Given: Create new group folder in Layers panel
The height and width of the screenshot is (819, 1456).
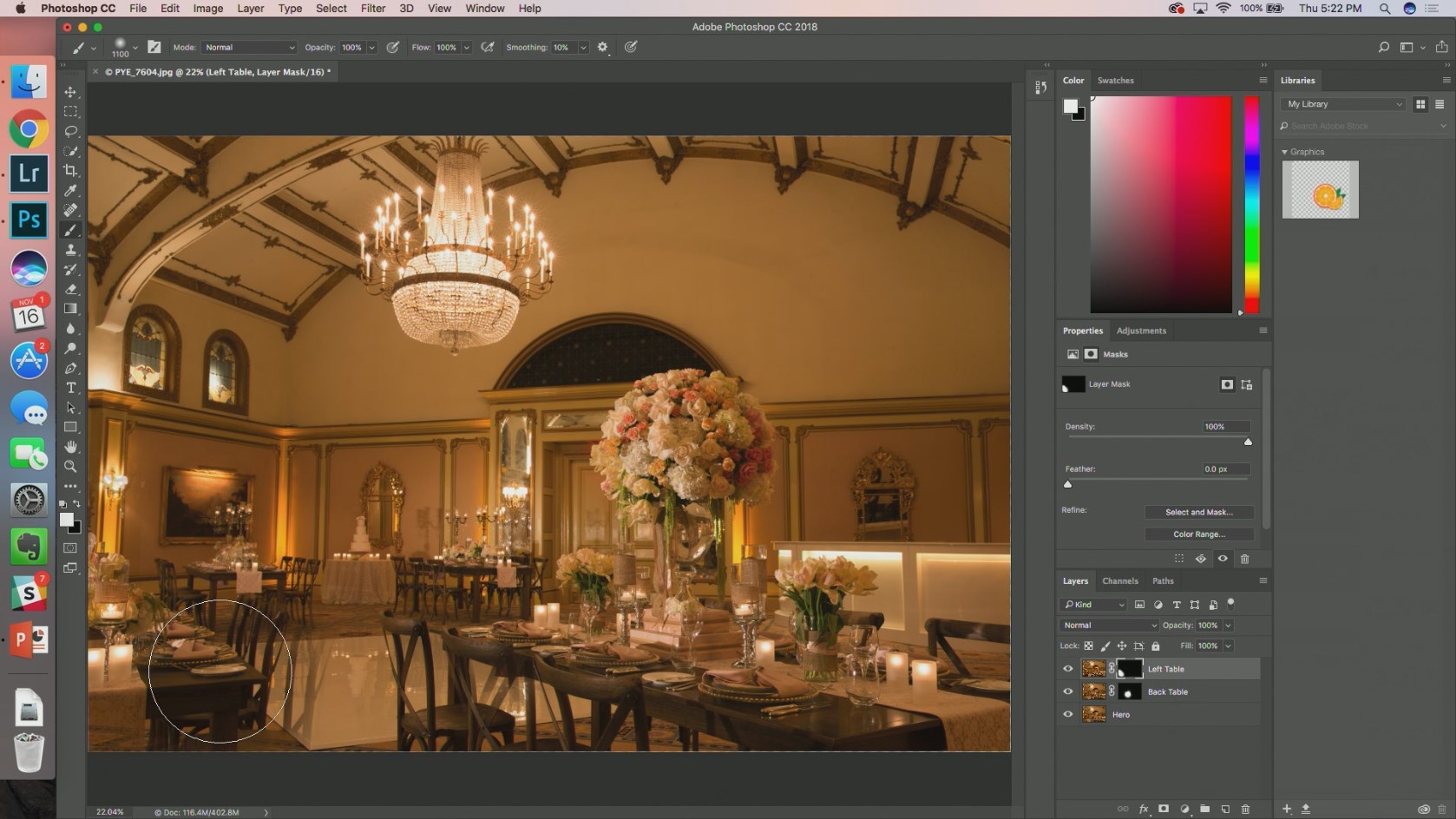Looking at the screenshot, I should coord(1204,809).
